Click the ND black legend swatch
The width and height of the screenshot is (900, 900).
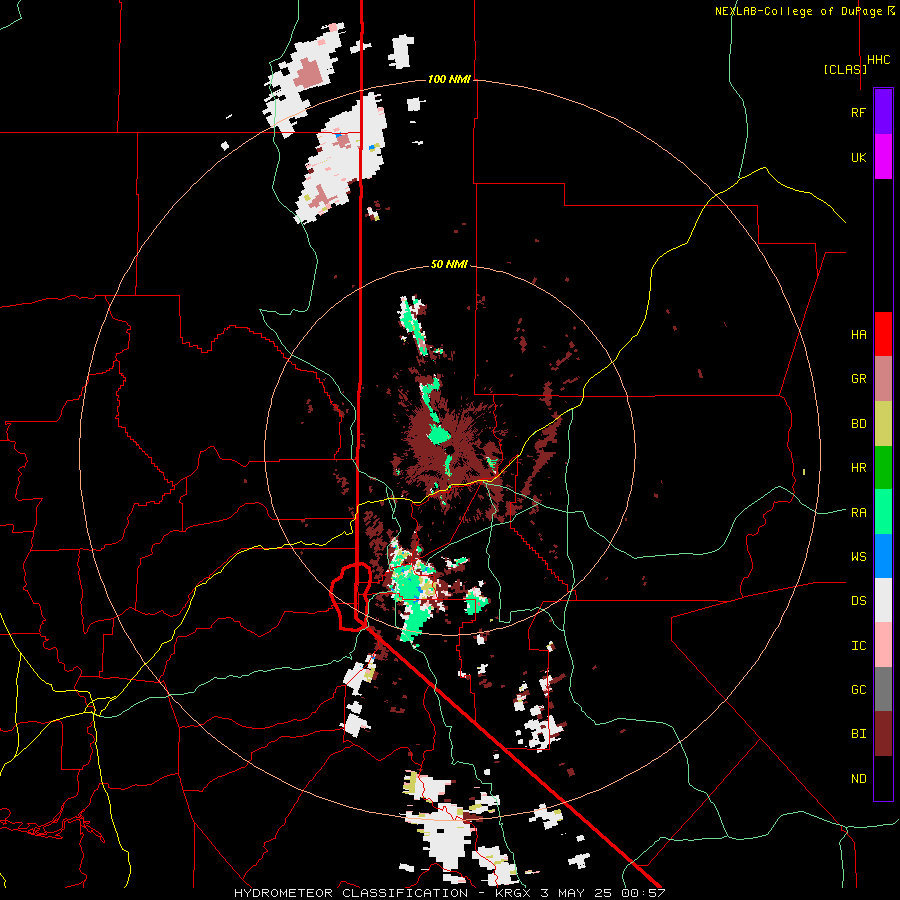click(883, 778)
